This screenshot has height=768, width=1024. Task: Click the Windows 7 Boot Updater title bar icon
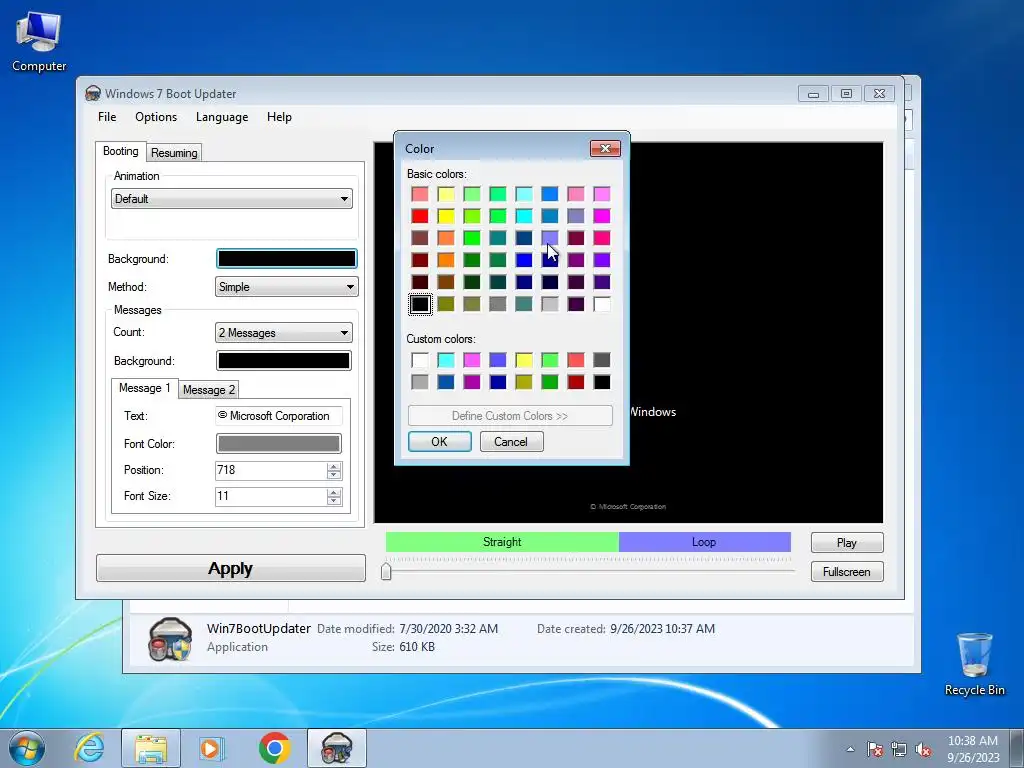tap(93, 93)
